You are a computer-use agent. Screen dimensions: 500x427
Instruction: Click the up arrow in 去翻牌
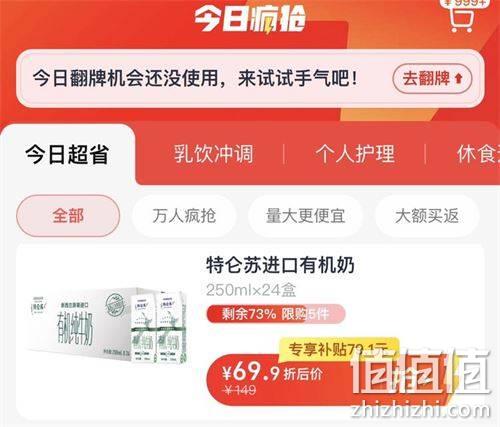tap(459, 78)
